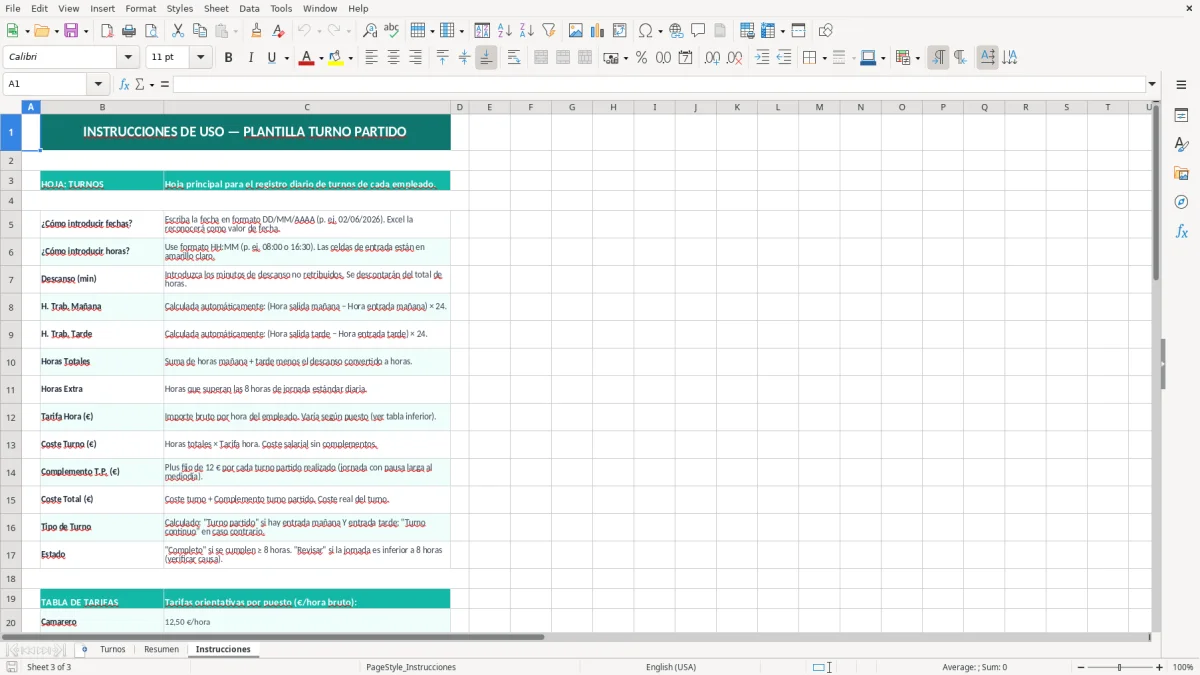Screen dimensions: 1200x675
Task: Click the Function Wizard icon
Action: click(125, 84)
